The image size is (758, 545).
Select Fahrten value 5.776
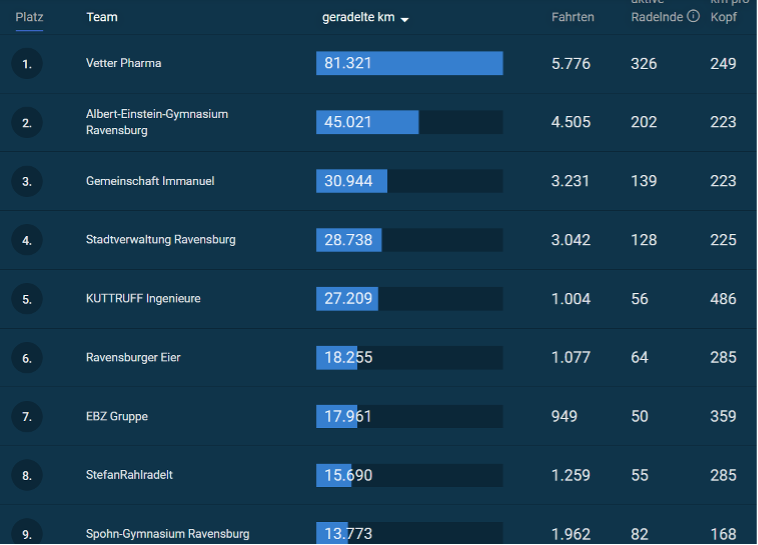pyautogui.click(x=571, y=63)
